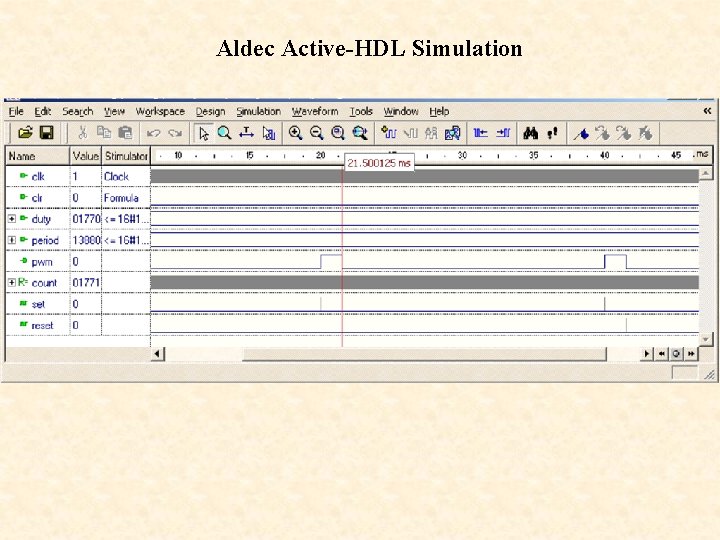Click the Formula stimulator cell
This screenshot has height=540, width=720.
coord(125,198)
